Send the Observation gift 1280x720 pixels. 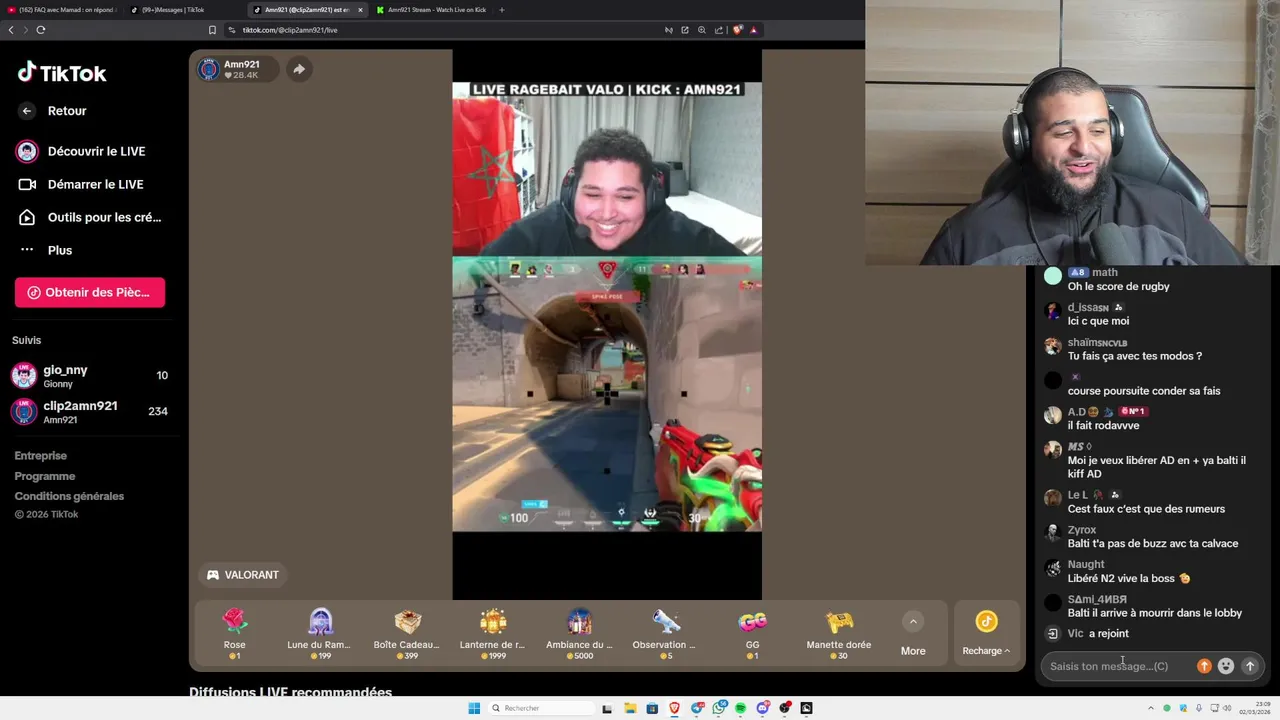tap(664, 633)
